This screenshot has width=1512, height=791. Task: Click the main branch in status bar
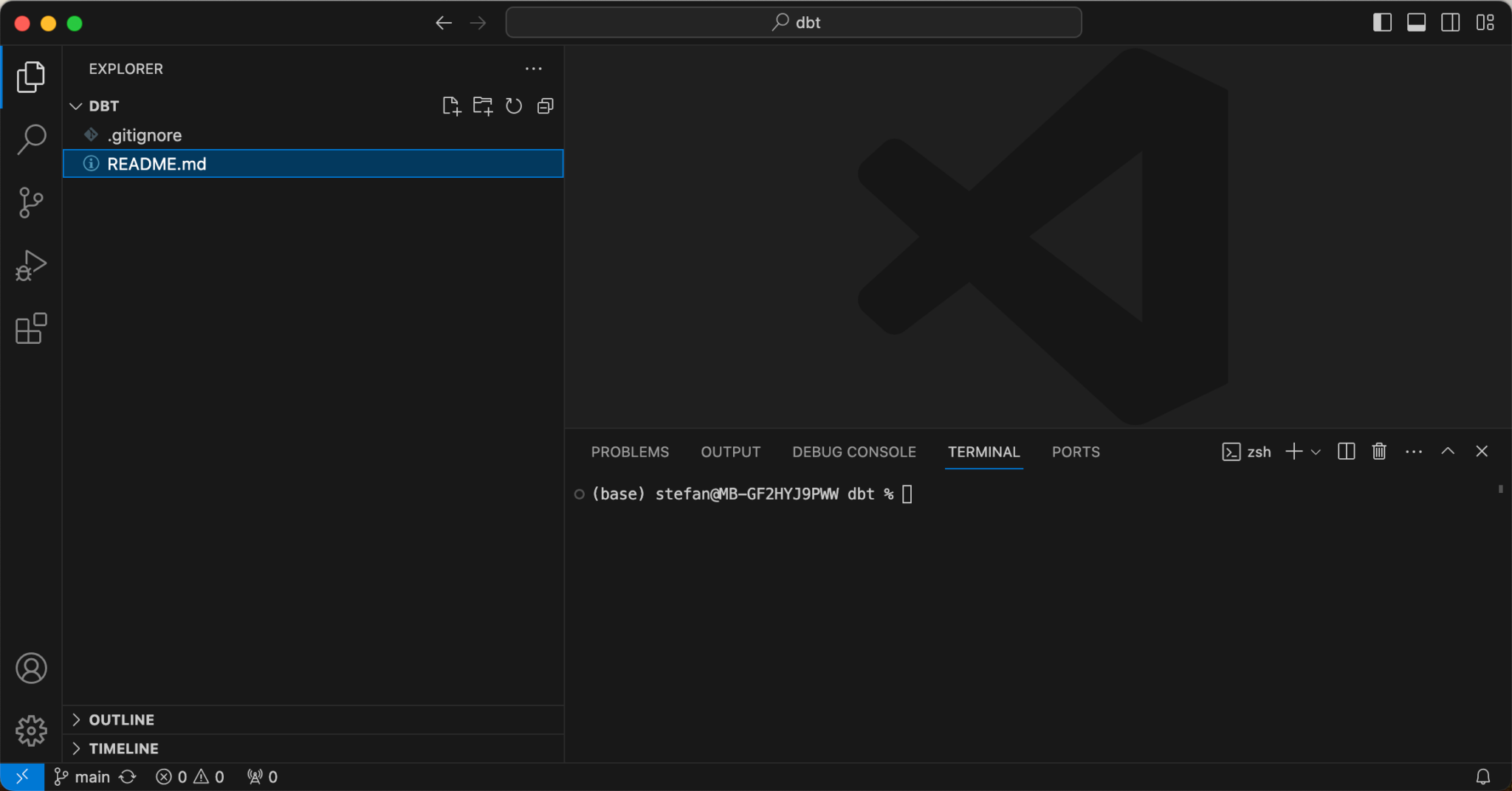pyautogui.click(x=83, y=777)
